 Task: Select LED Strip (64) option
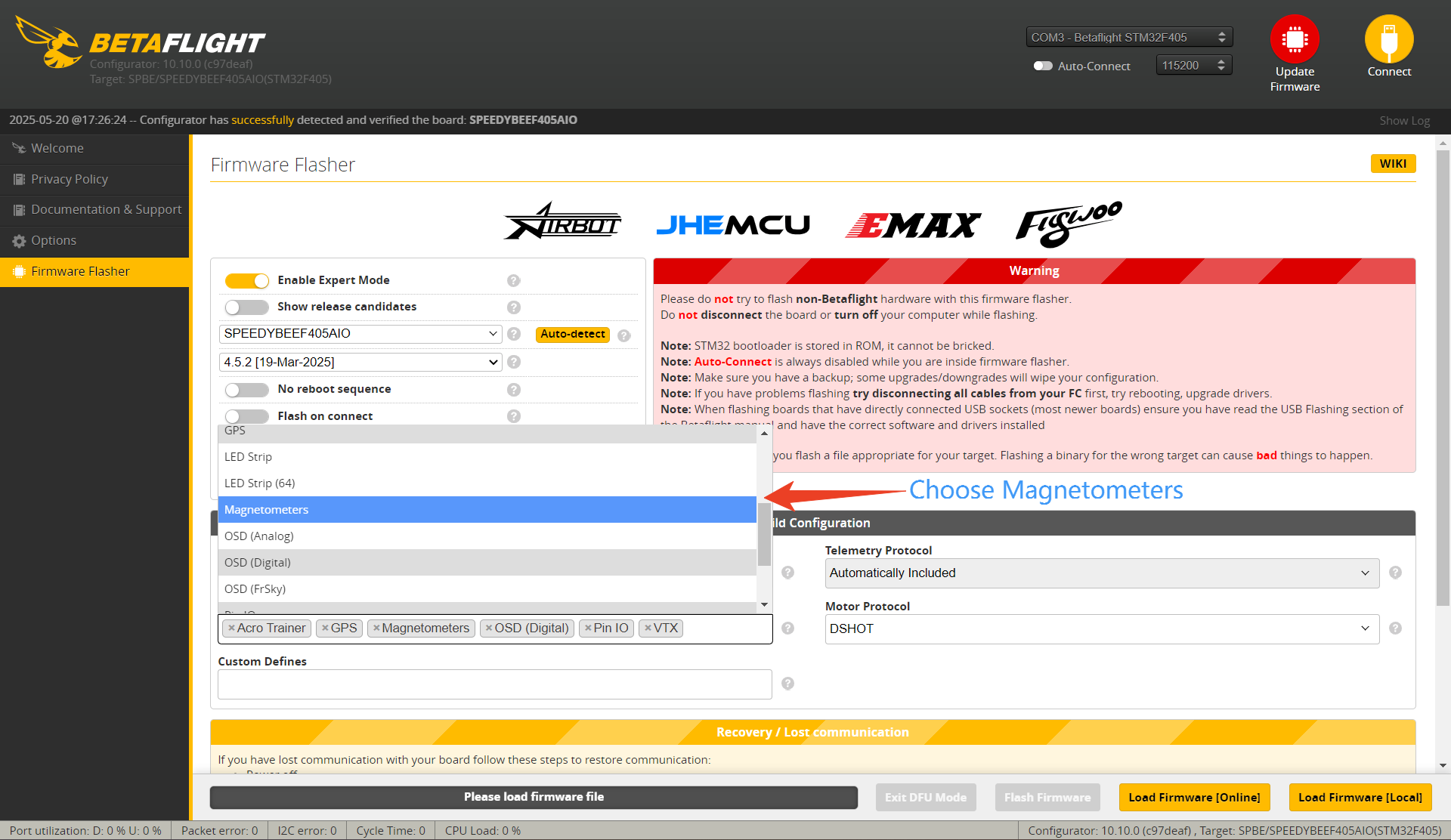tap(487, 483)
